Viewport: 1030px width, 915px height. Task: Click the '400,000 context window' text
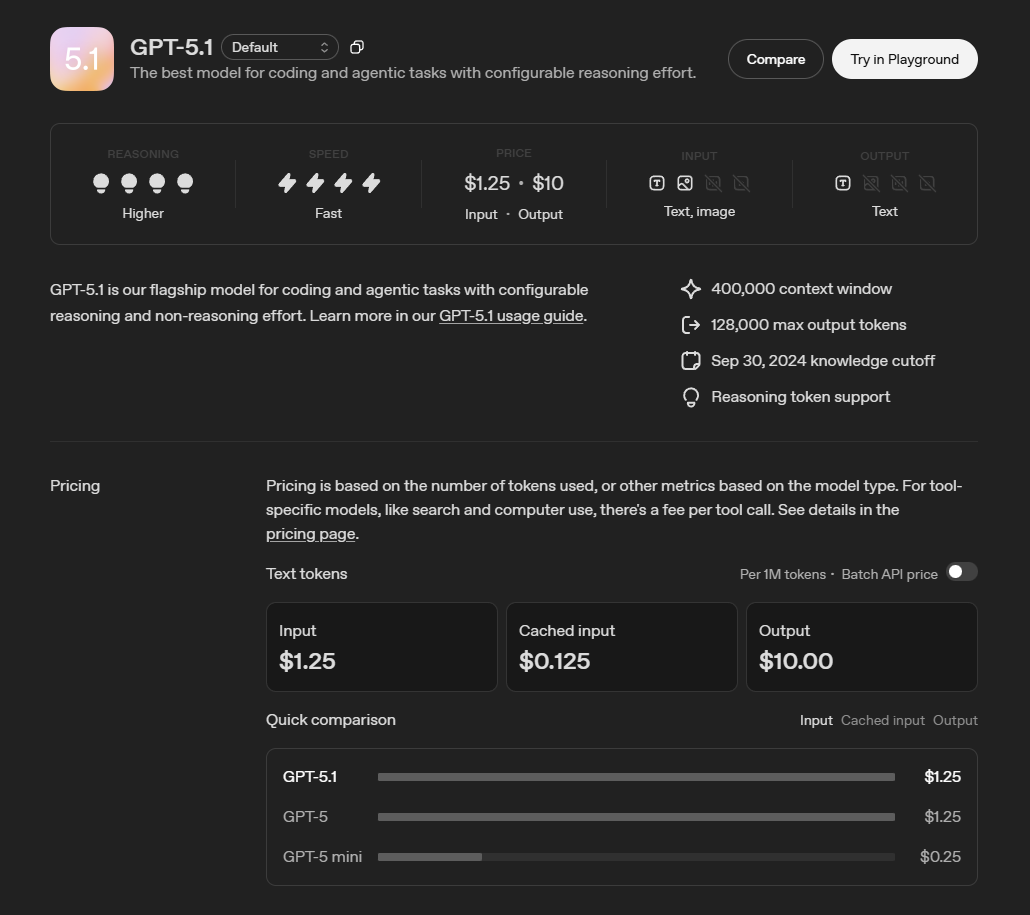(x=801, y=289)
